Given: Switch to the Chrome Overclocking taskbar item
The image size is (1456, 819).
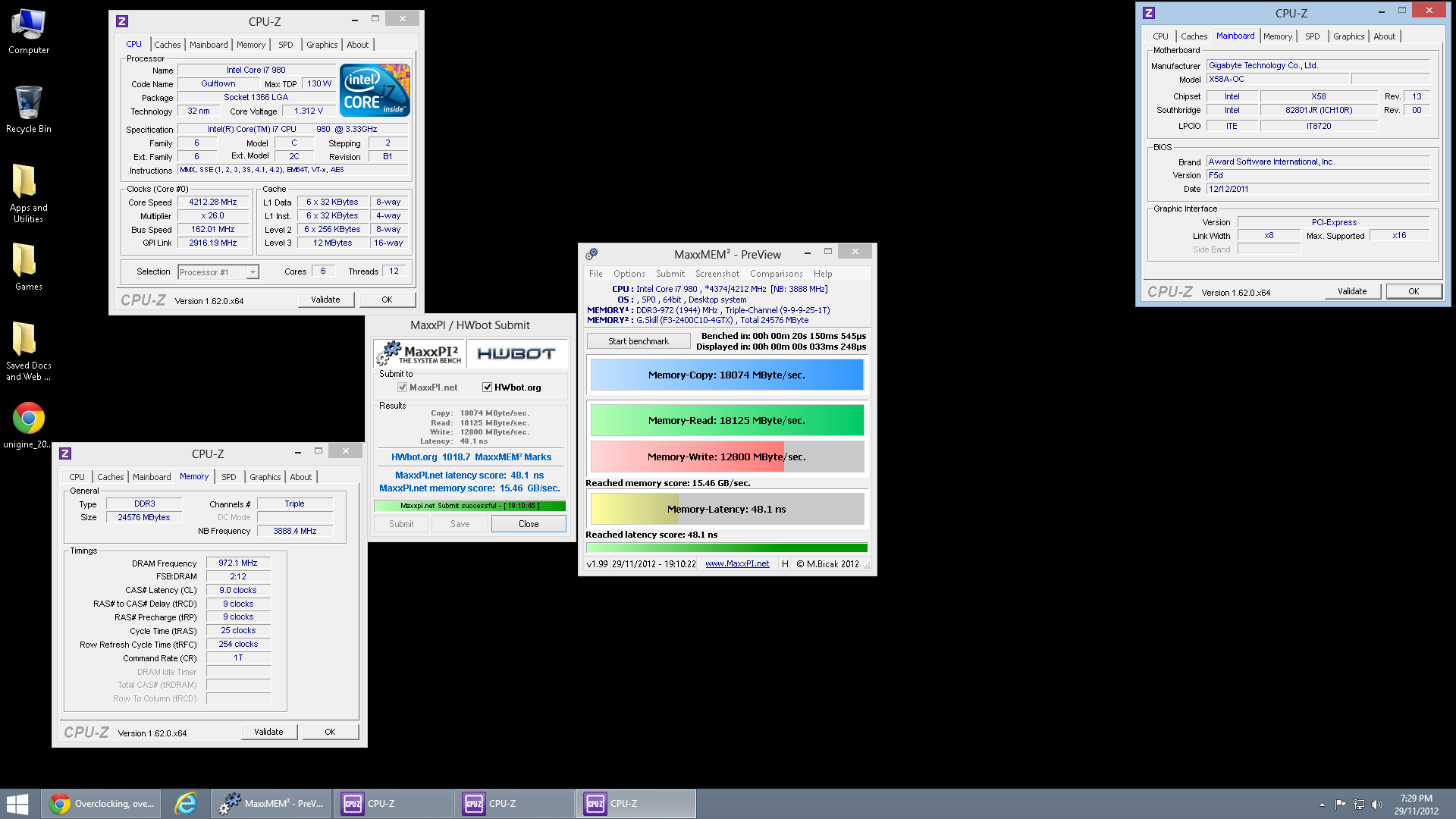Looking at the screenshot, I should [x=101, y=804].
